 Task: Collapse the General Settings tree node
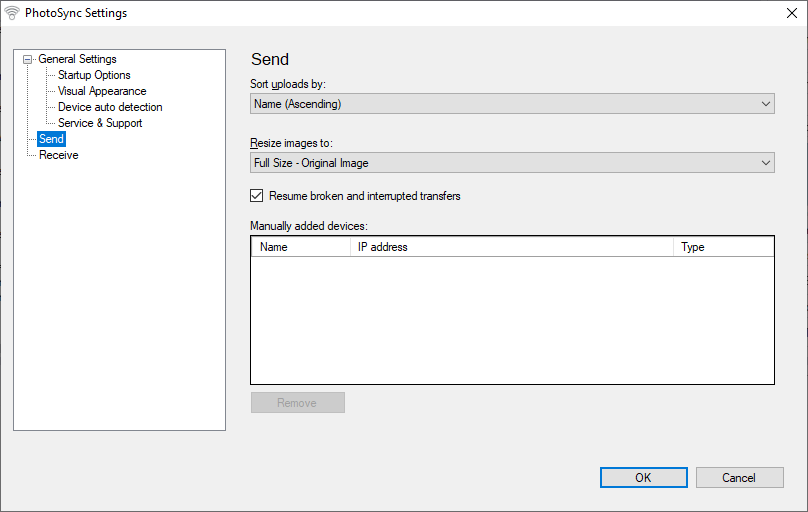click(28, 60)
